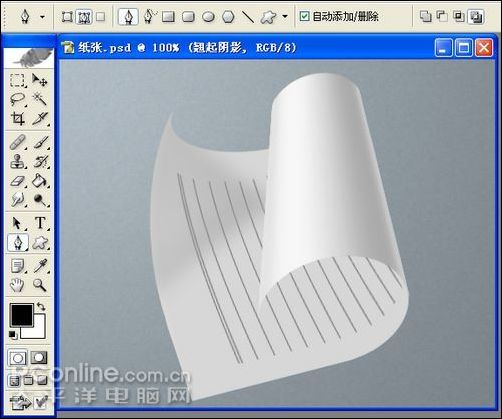Select the Hand tool
Screen dimensions: 502x419
pyautogui.click(x=17, y=285)
